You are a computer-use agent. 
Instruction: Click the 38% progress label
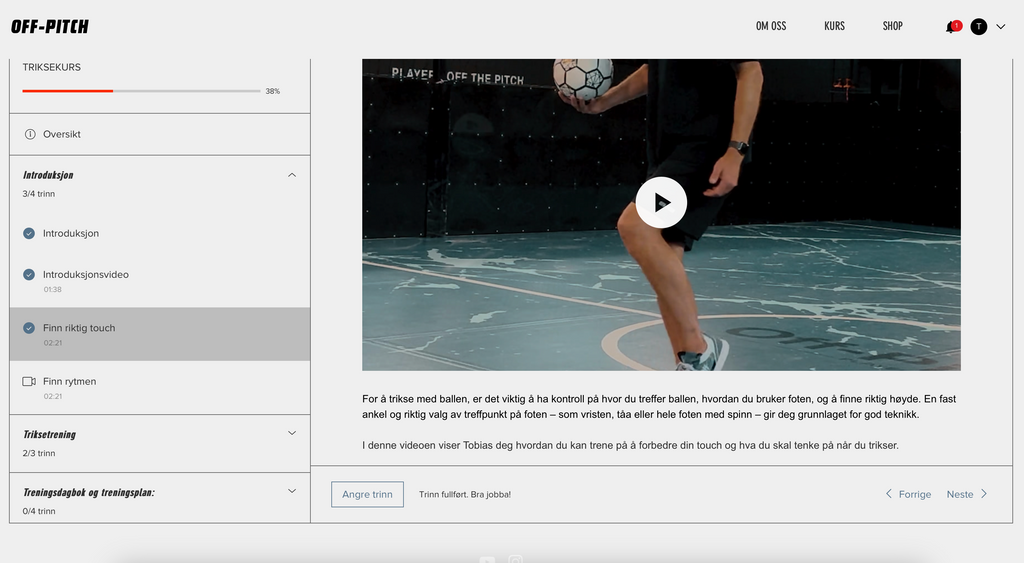(x=272, y=91)
